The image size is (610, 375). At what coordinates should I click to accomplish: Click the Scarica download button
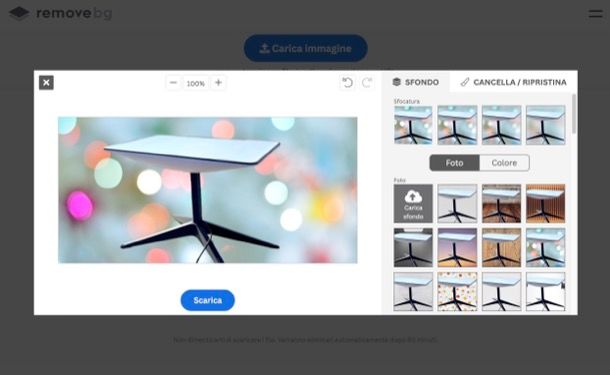click(208, 300)
